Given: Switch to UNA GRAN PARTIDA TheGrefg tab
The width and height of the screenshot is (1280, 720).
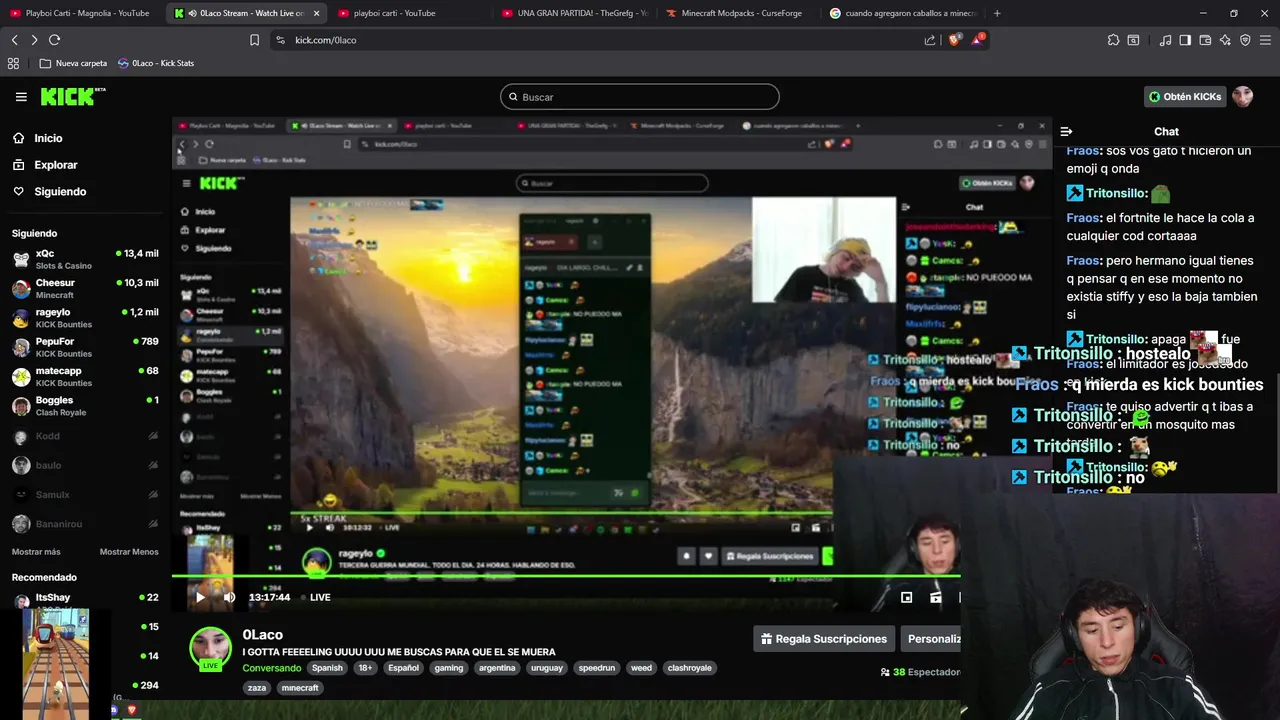Looking at the screenshot, I should point(575,13).
